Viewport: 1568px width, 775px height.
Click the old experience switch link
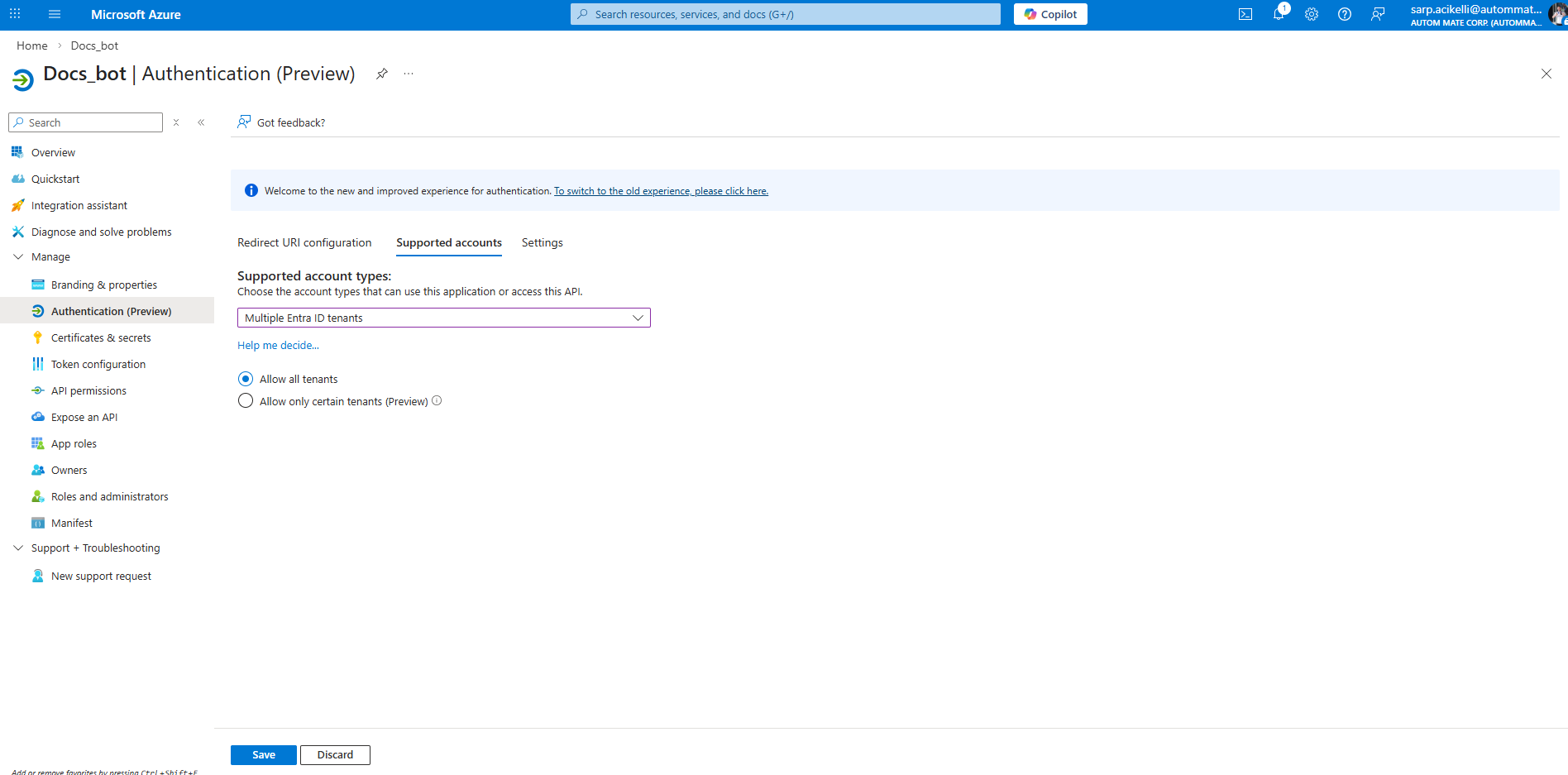(x=661, y=191)
